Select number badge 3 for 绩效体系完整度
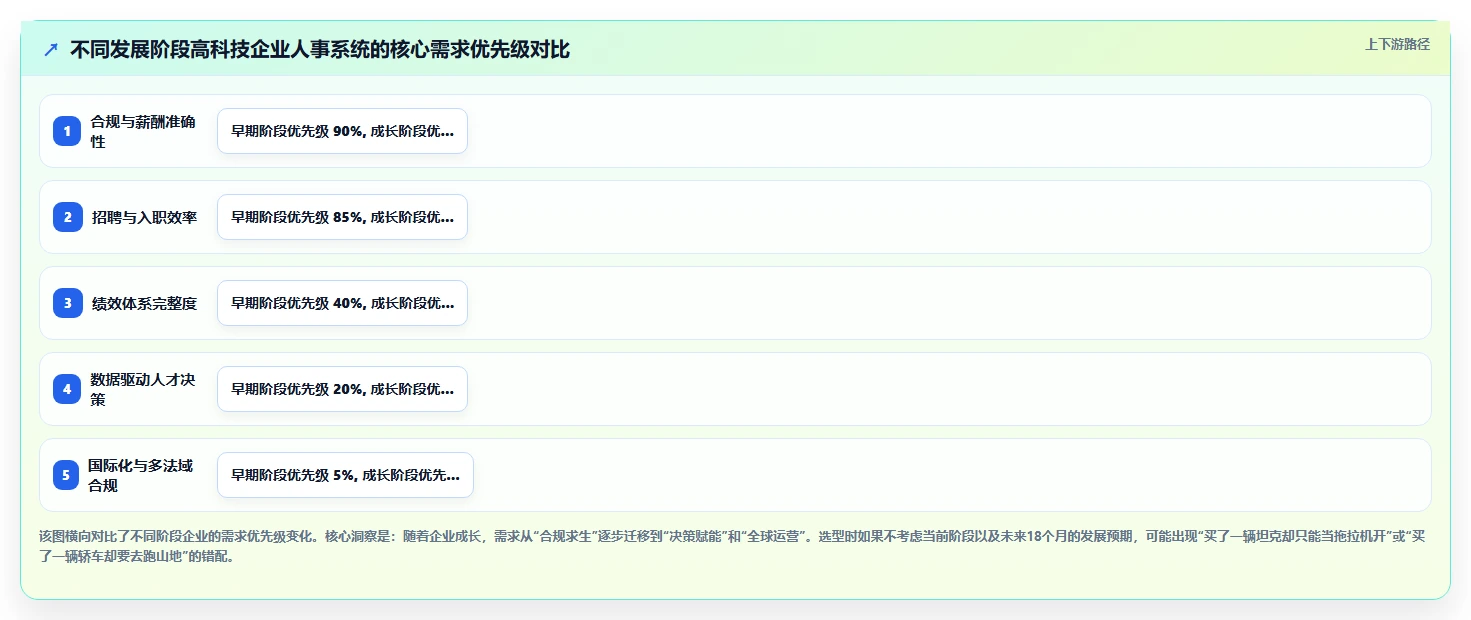The height and width of the screenshot is (620, 1471). click(67, 303)
